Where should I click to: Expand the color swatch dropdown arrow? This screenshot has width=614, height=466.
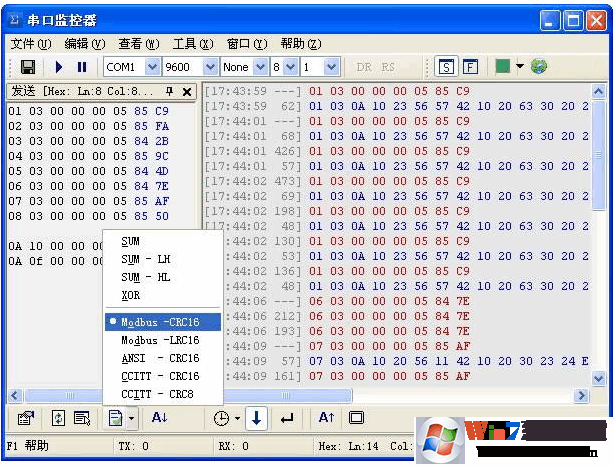(x=520, y=66)
